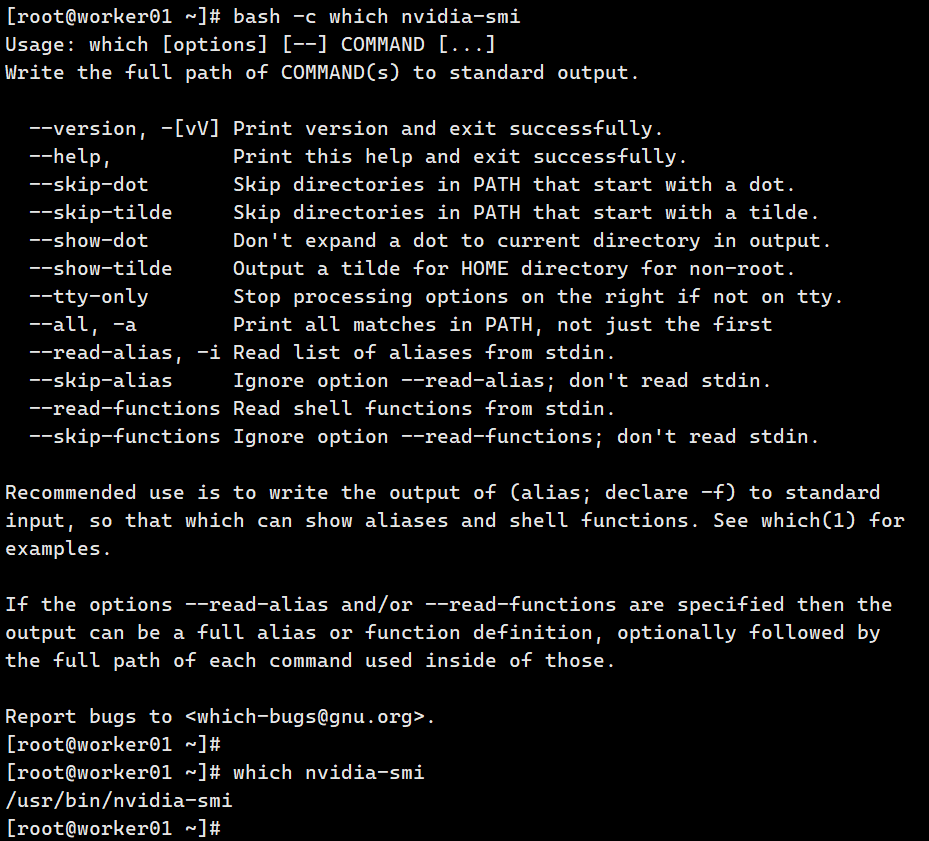Click the /usr/bin/nvidia-smi output path
929x841 pixels.
[x=118, y=800]
